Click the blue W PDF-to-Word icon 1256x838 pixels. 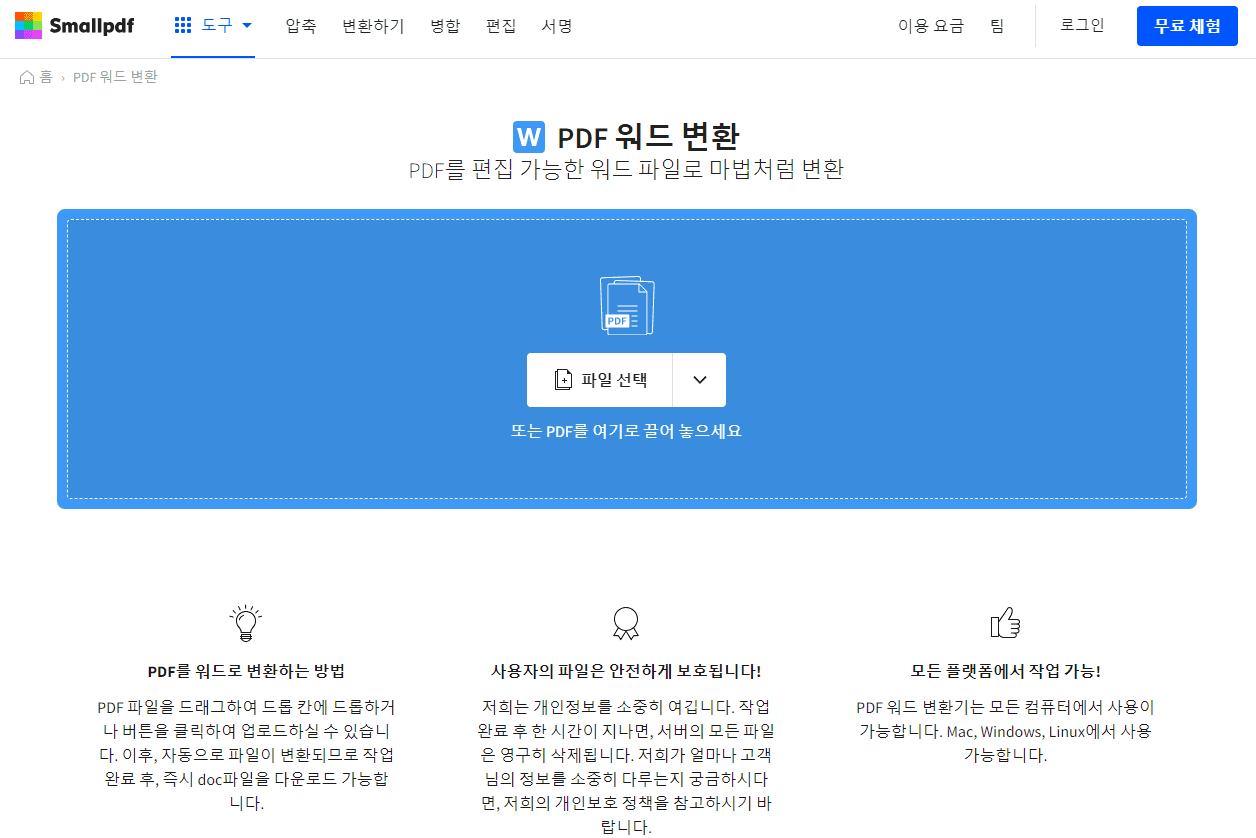pyautogui.click(x=528, y=137)
